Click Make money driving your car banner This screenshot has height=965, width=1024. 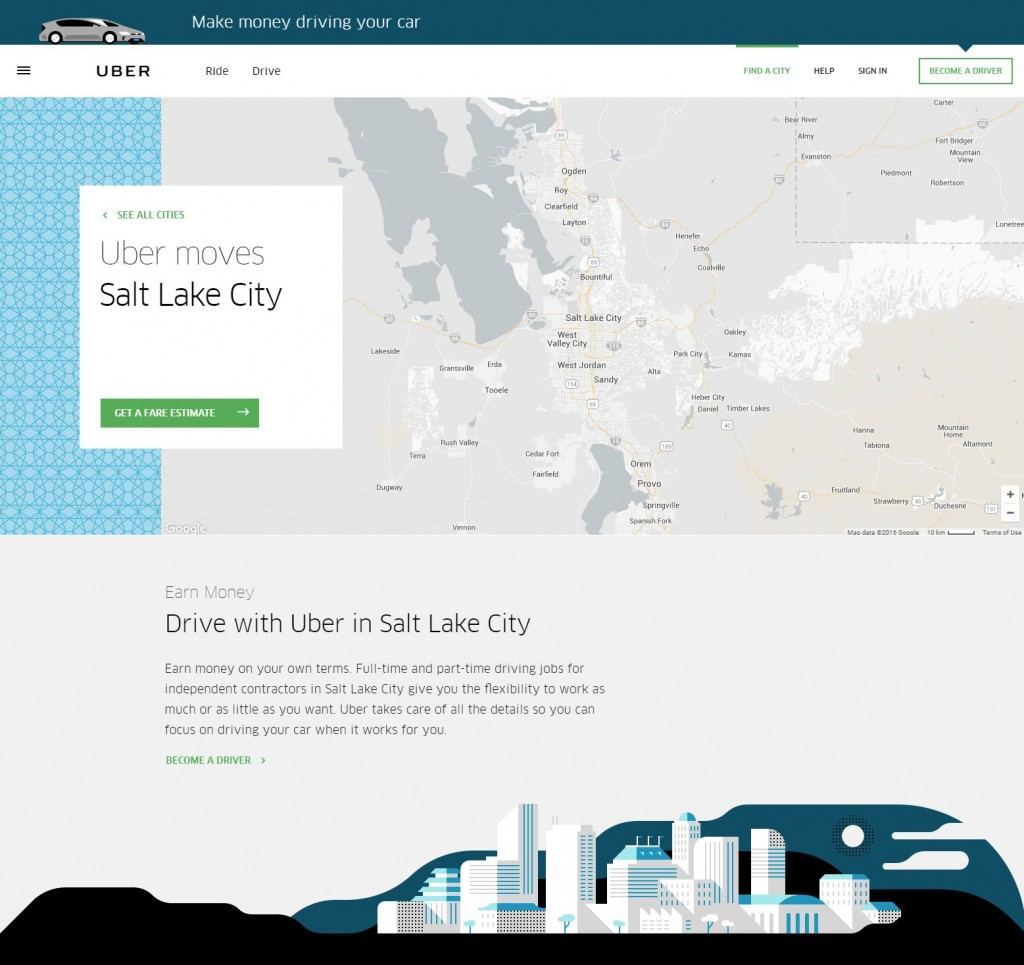[306, 22]
